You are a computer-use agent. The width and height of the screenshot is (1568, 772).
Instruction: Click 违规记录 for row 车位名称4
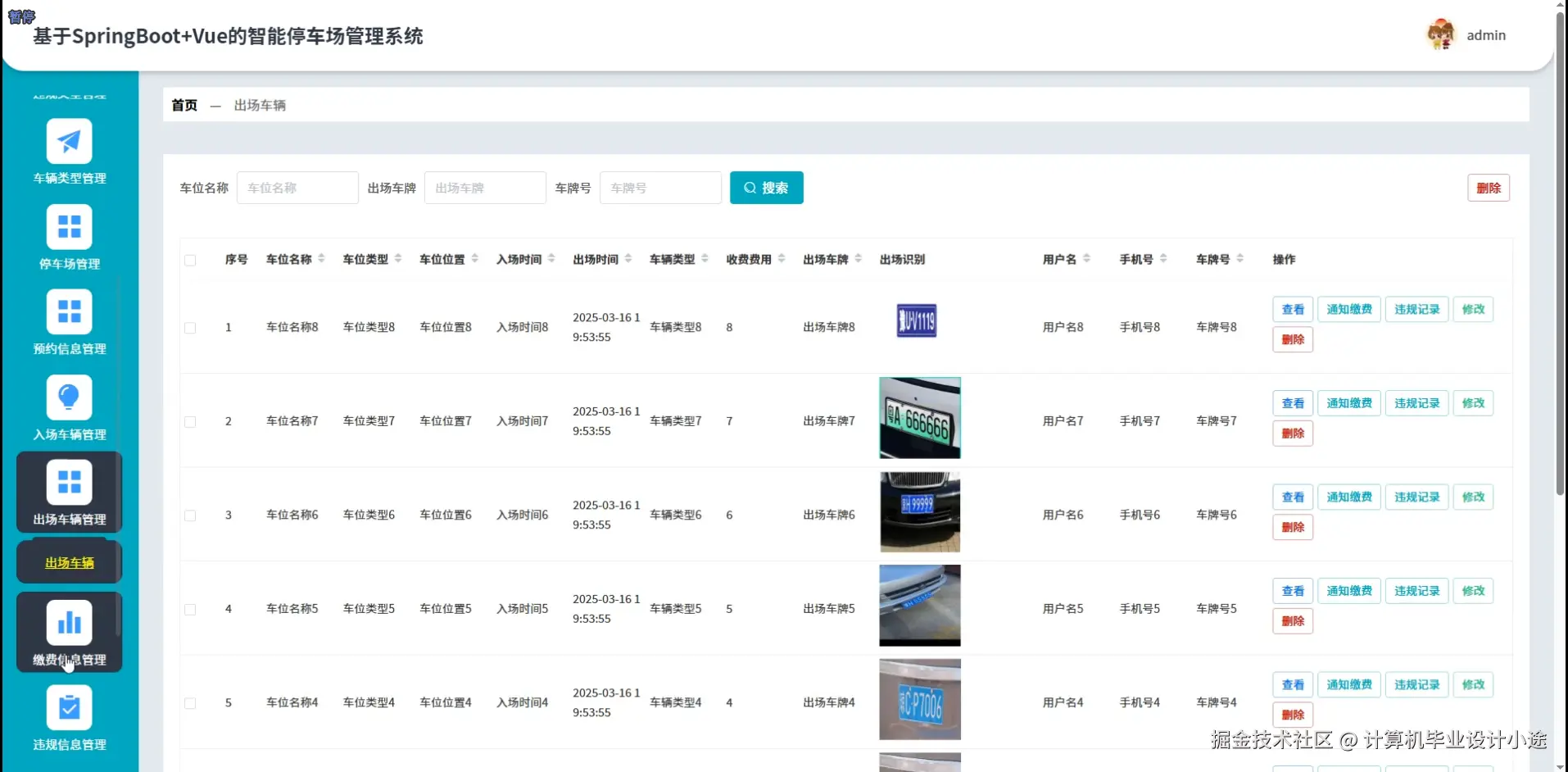1416,684
